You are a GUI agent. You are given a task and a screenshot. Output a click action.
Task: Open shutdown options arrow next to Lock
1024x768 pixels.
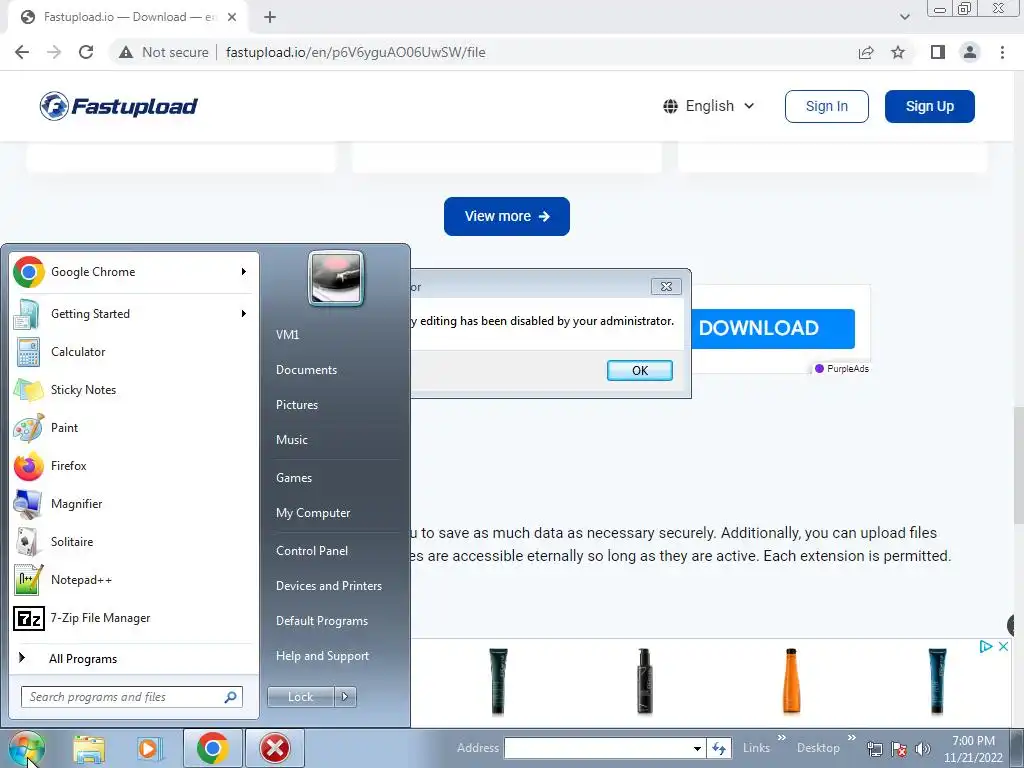point(345,697)
